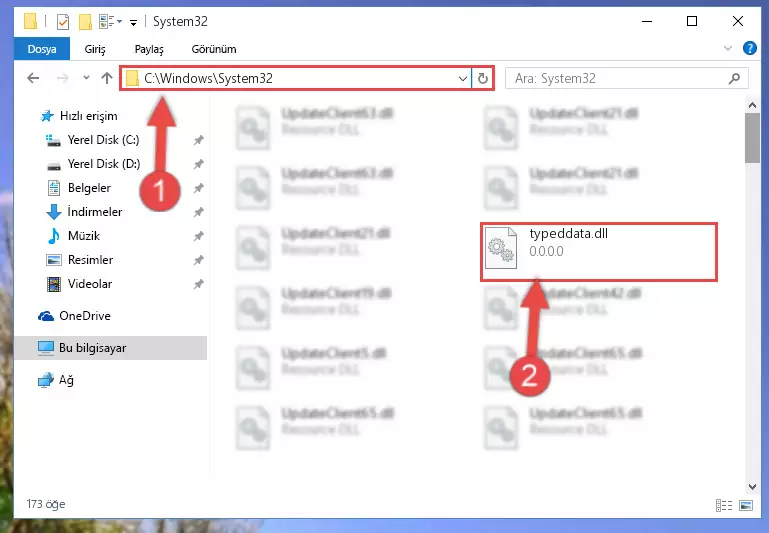This screenshot has width=769, height=533.
Task: Go up one folder level arrow
Action: [106, 78]
